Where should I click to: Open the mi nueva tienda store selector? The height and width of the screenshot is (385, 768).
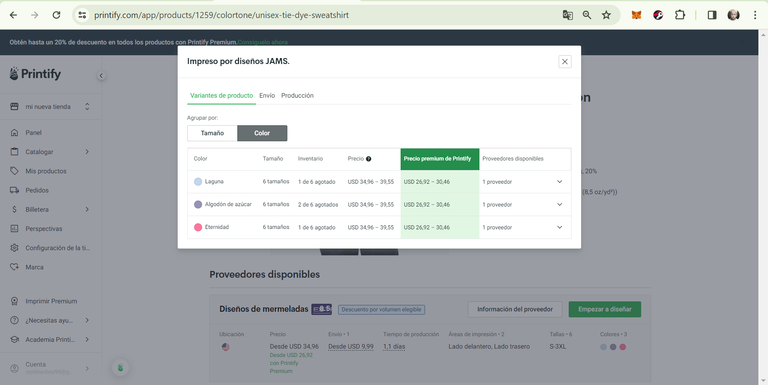point(50,106)
